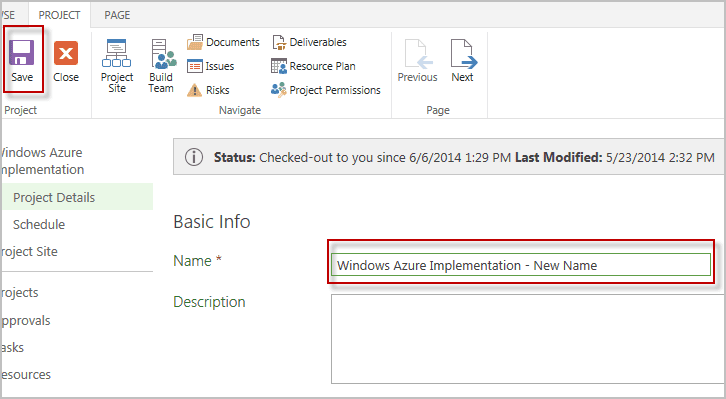Open Issues list from ribbon
The width and height of the screenshot is (726, 399).
pos(211,66)
